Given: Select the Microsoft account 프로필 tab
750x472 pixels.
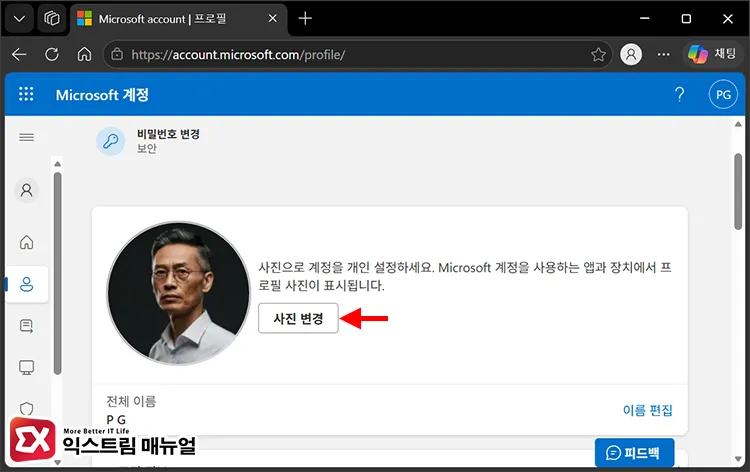Looking at the screenshot, I should (179, 19).
